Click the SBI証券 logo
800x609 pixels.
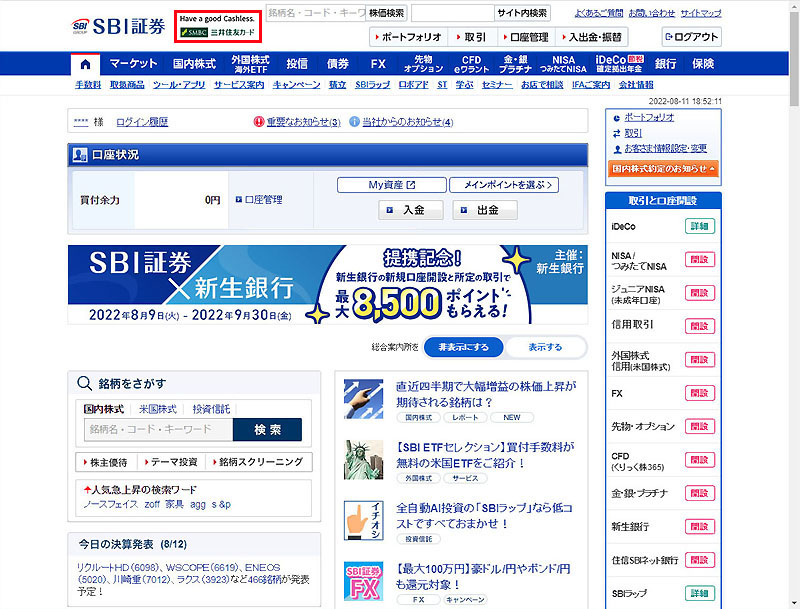point(119,27)
